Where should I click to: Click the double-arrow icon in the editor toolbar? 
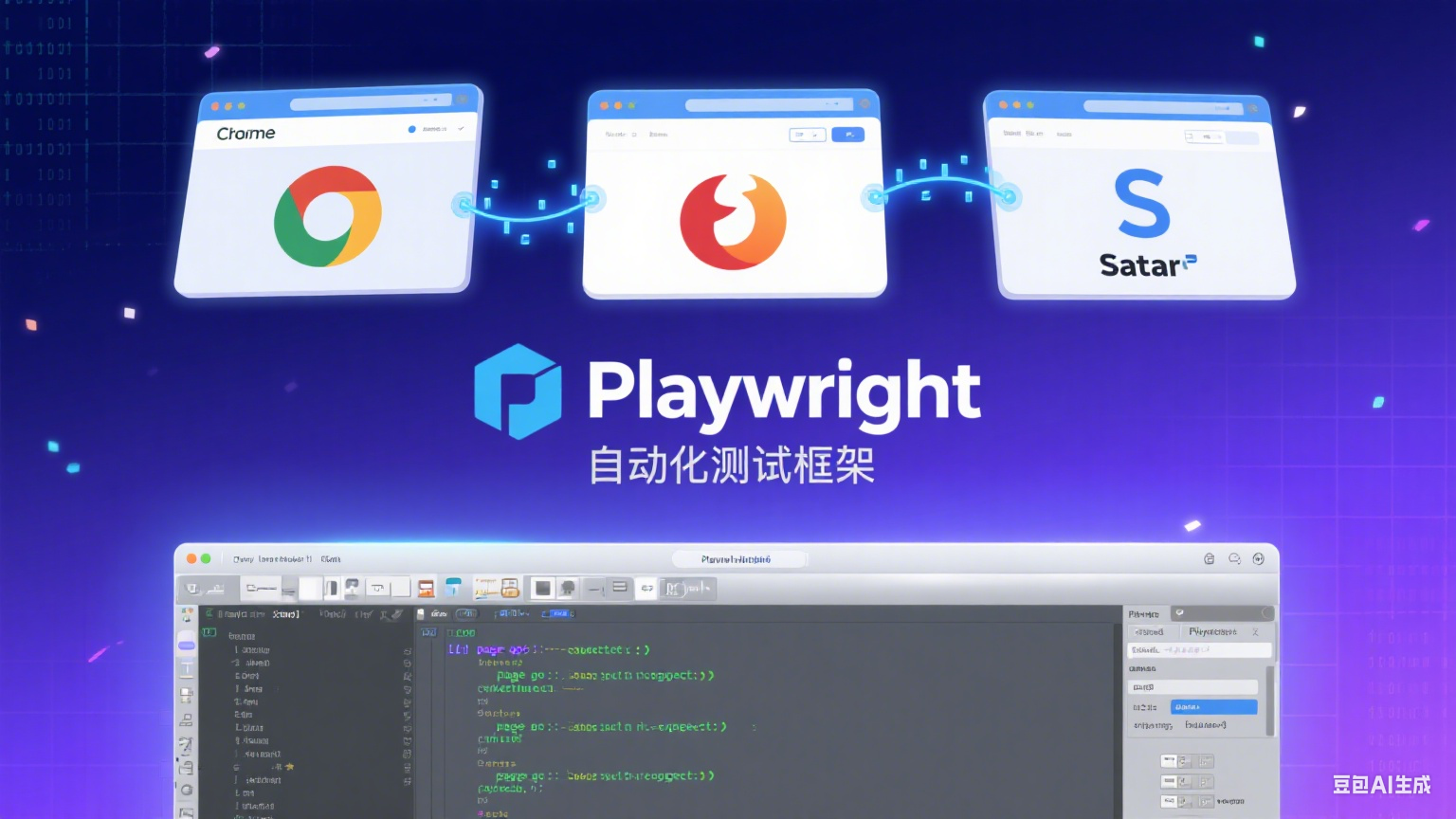[x=646, y=589]
